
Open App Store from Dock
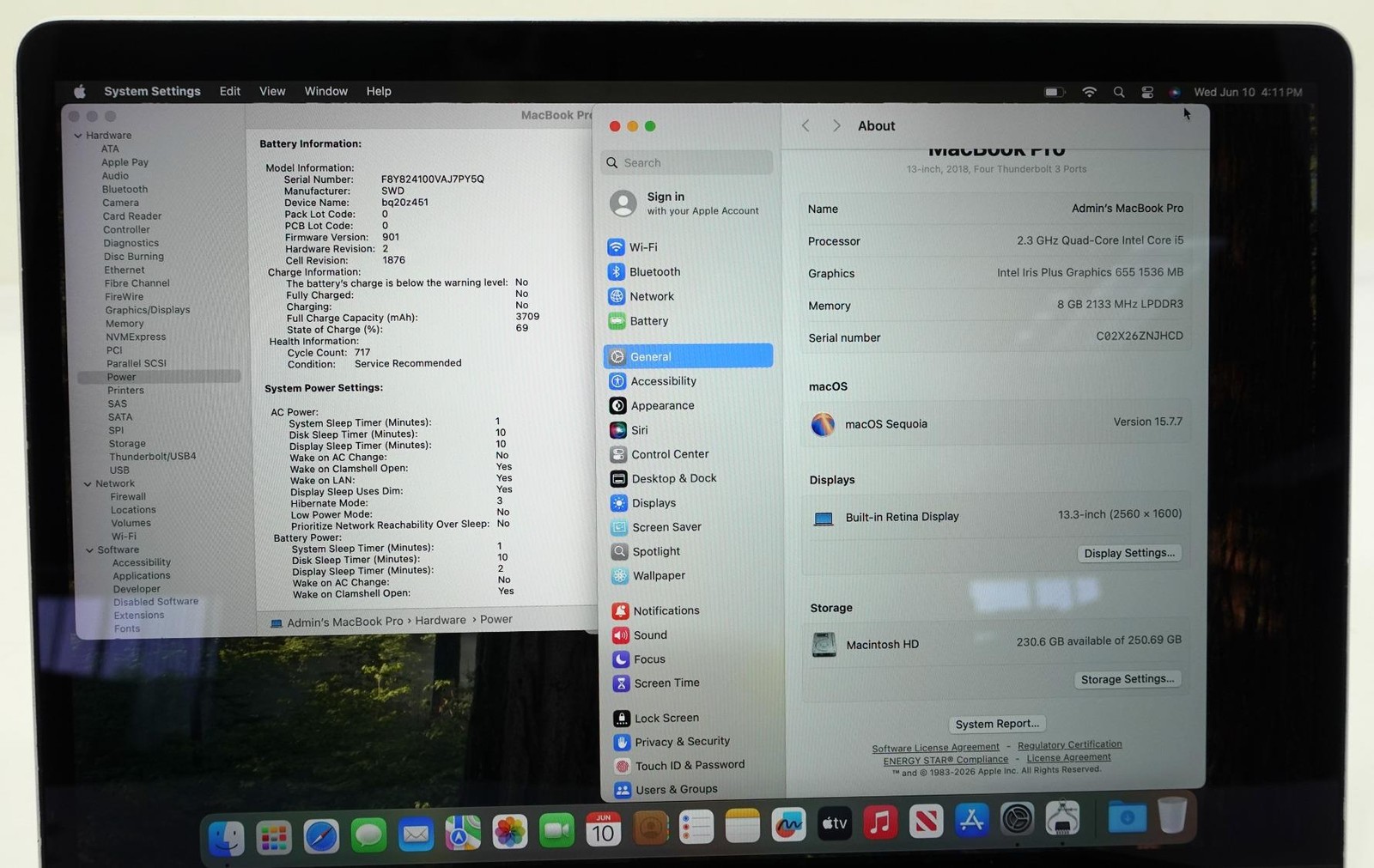click(x=971, y=821)
